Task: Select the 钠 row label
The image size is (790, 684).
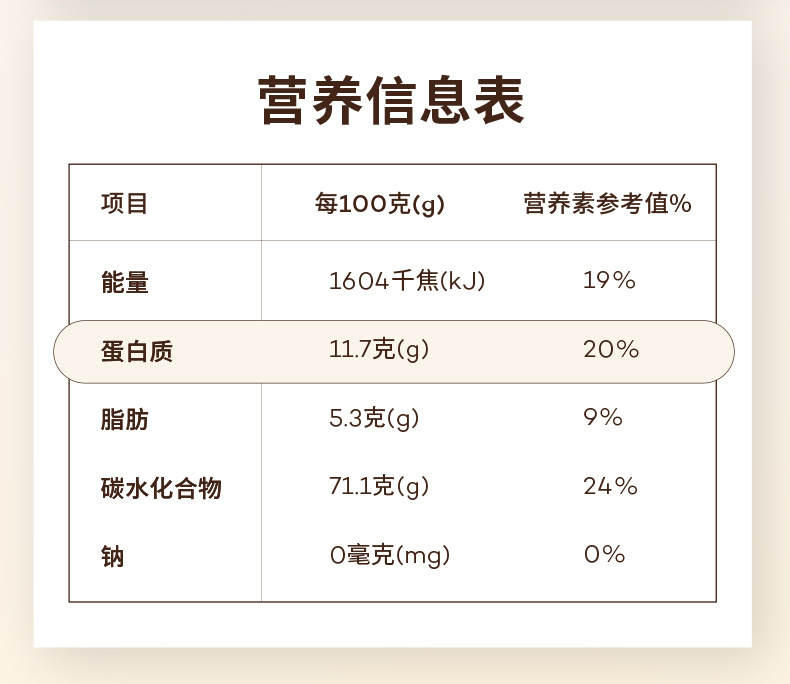Action: [x=112, y=556]
